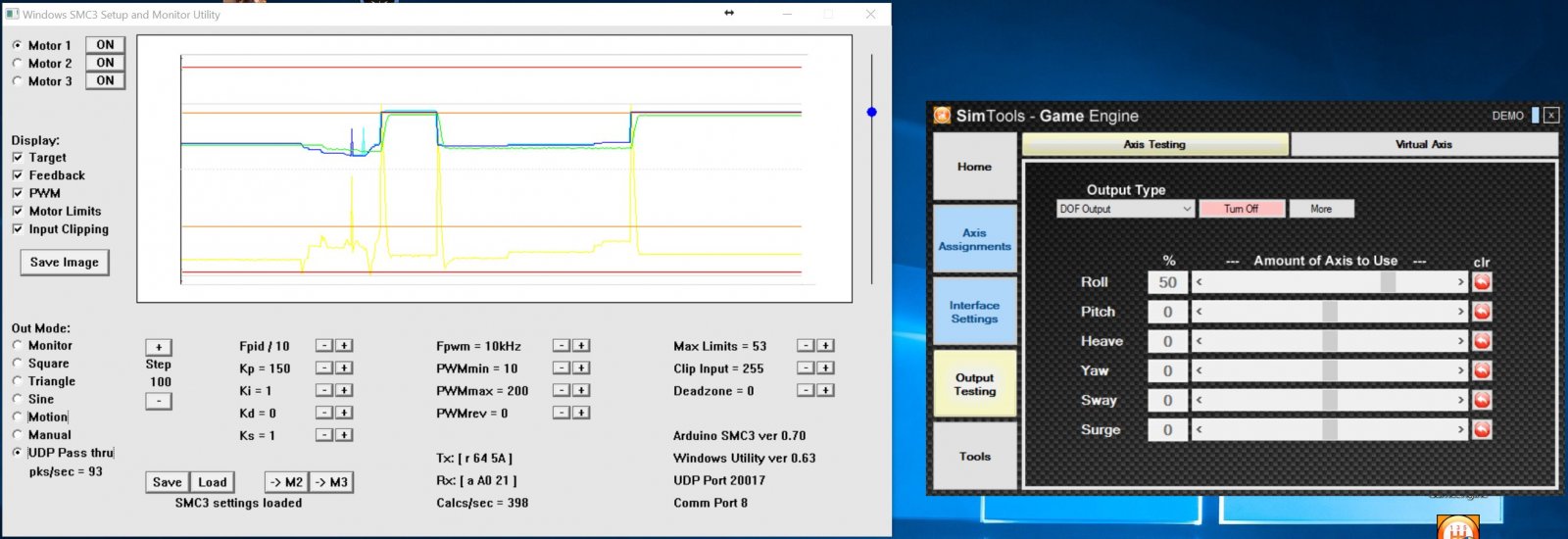Click taskbar app icon below SimTools window
1568x539 pixels.
click(x=1458, y=527)
